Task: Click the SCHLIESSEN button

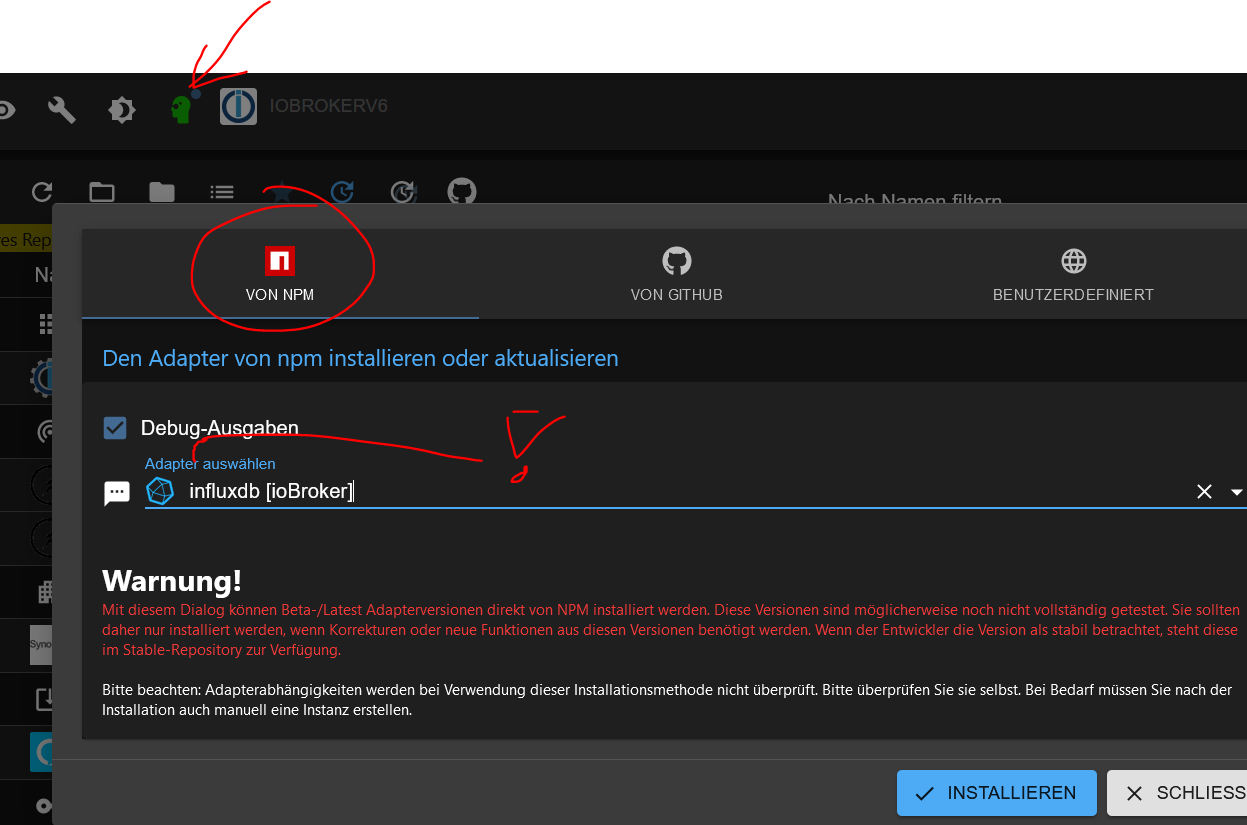Action: click(x=1177, y=793)
